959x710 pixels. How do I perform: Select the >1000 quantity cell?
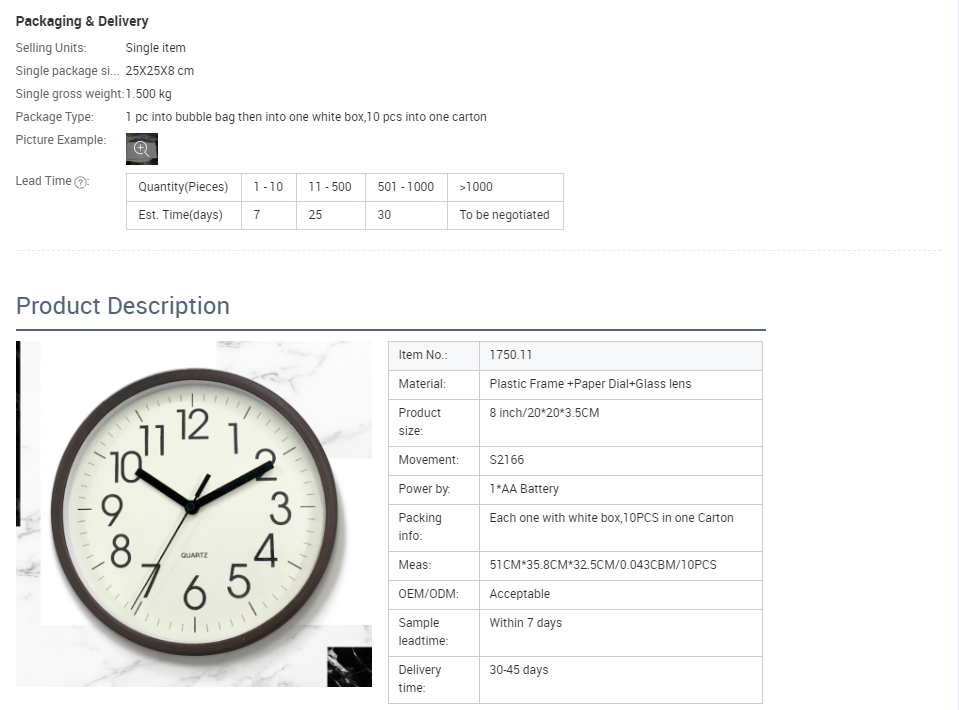(x=476, y=187)
